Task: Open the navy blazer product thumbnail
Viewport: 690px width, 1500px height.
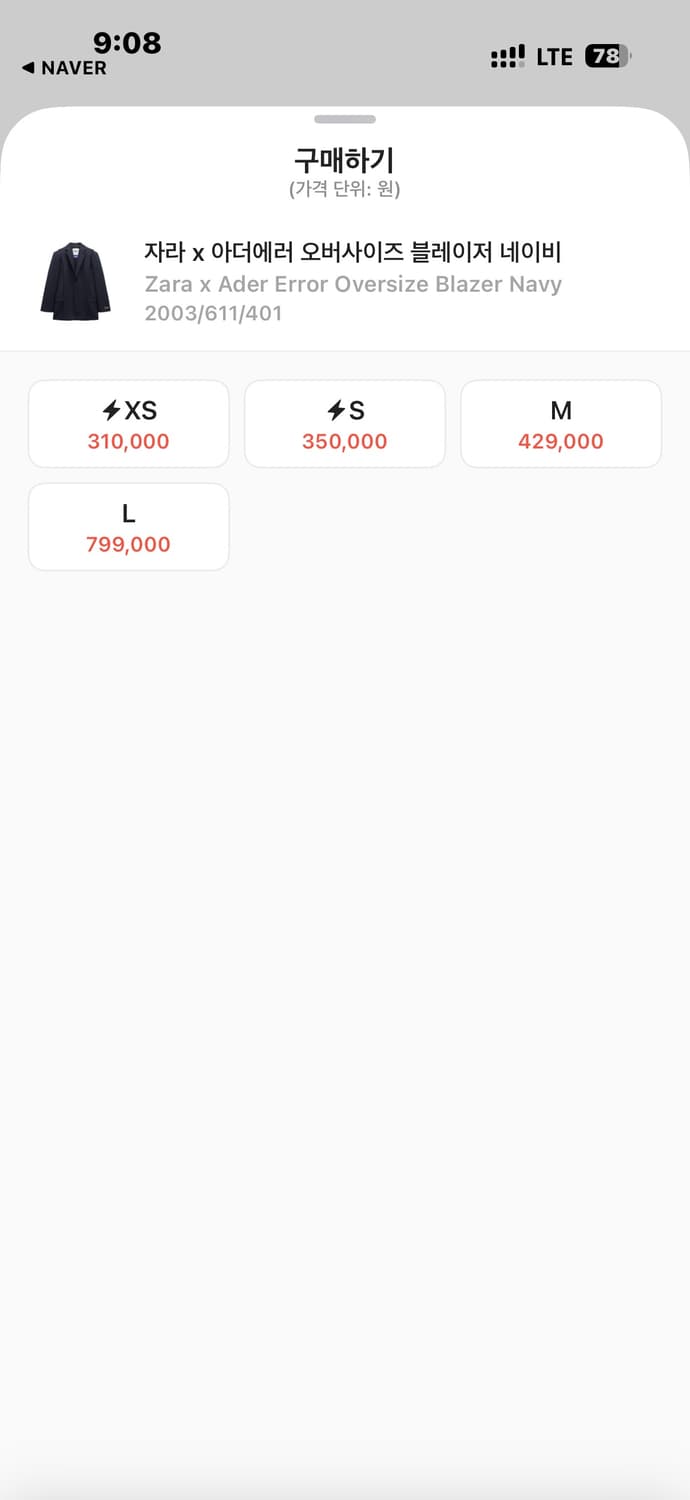Action: point(75,281)
